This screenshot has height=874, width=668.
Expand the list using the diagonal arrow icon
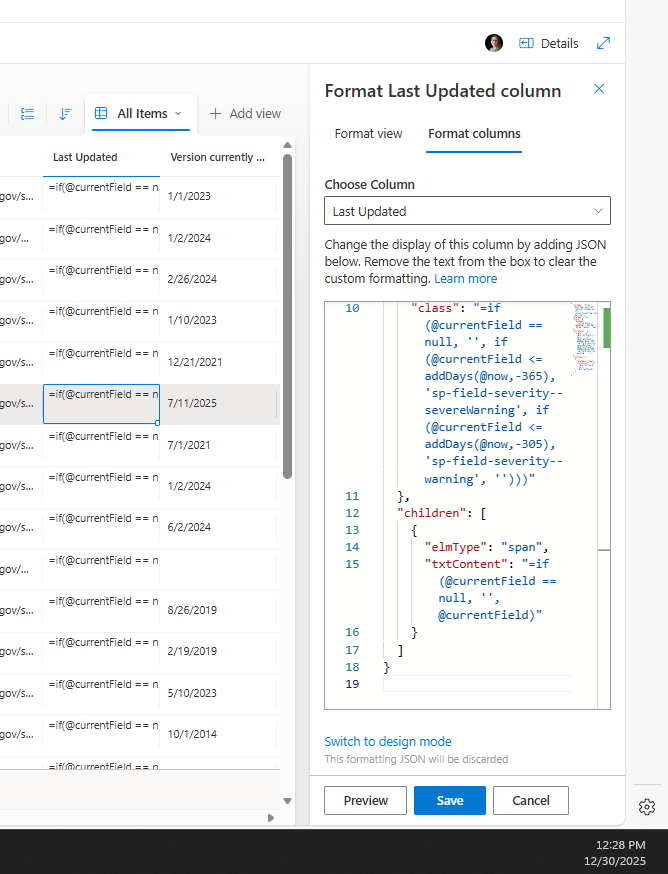pyautogui.click(x=603, y=43)
